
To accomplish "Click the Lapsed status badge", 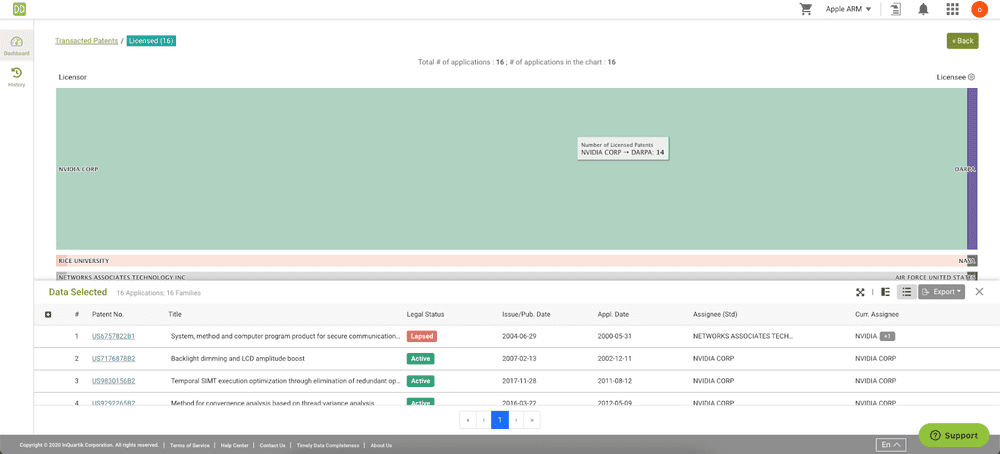I will (x=422, y=336).
